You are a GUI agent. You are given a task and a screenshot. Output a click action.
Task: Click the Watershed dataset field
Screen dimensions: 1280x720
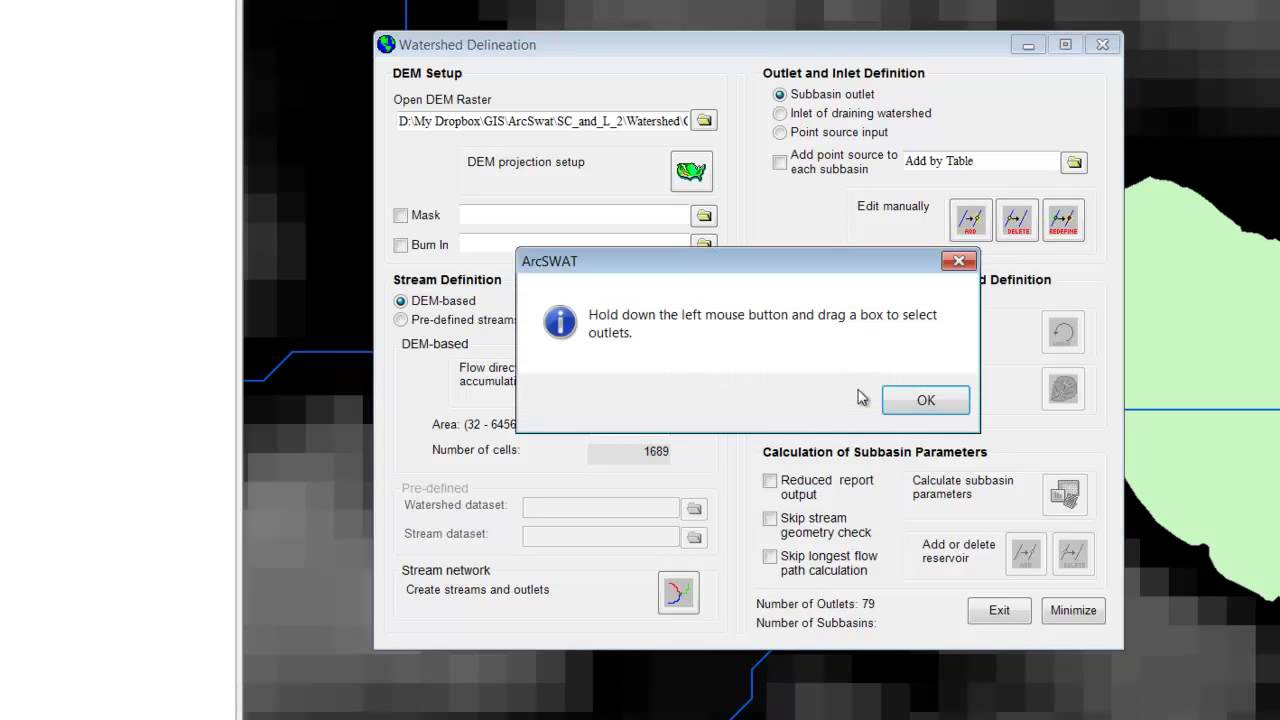601,508
